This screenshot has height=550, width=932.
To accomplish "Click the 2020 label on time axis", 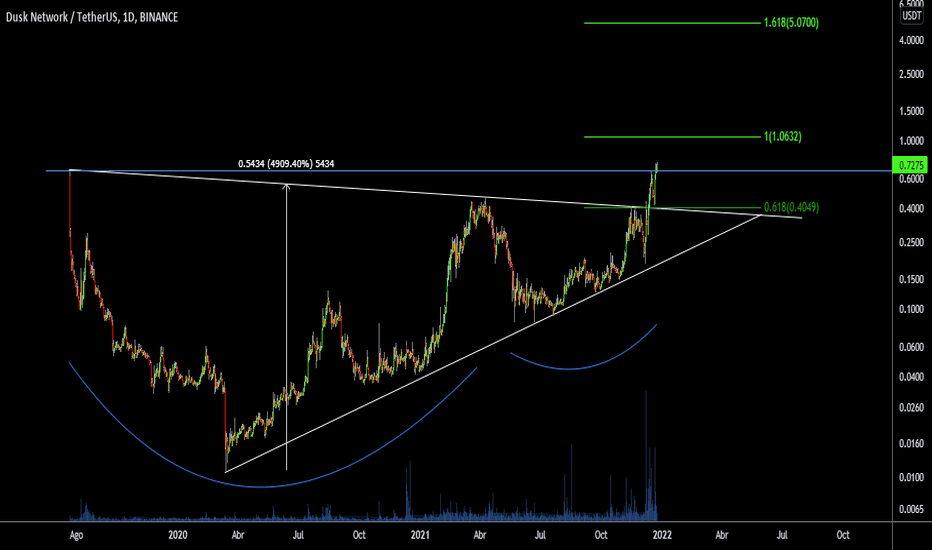I will click(178, 535).
